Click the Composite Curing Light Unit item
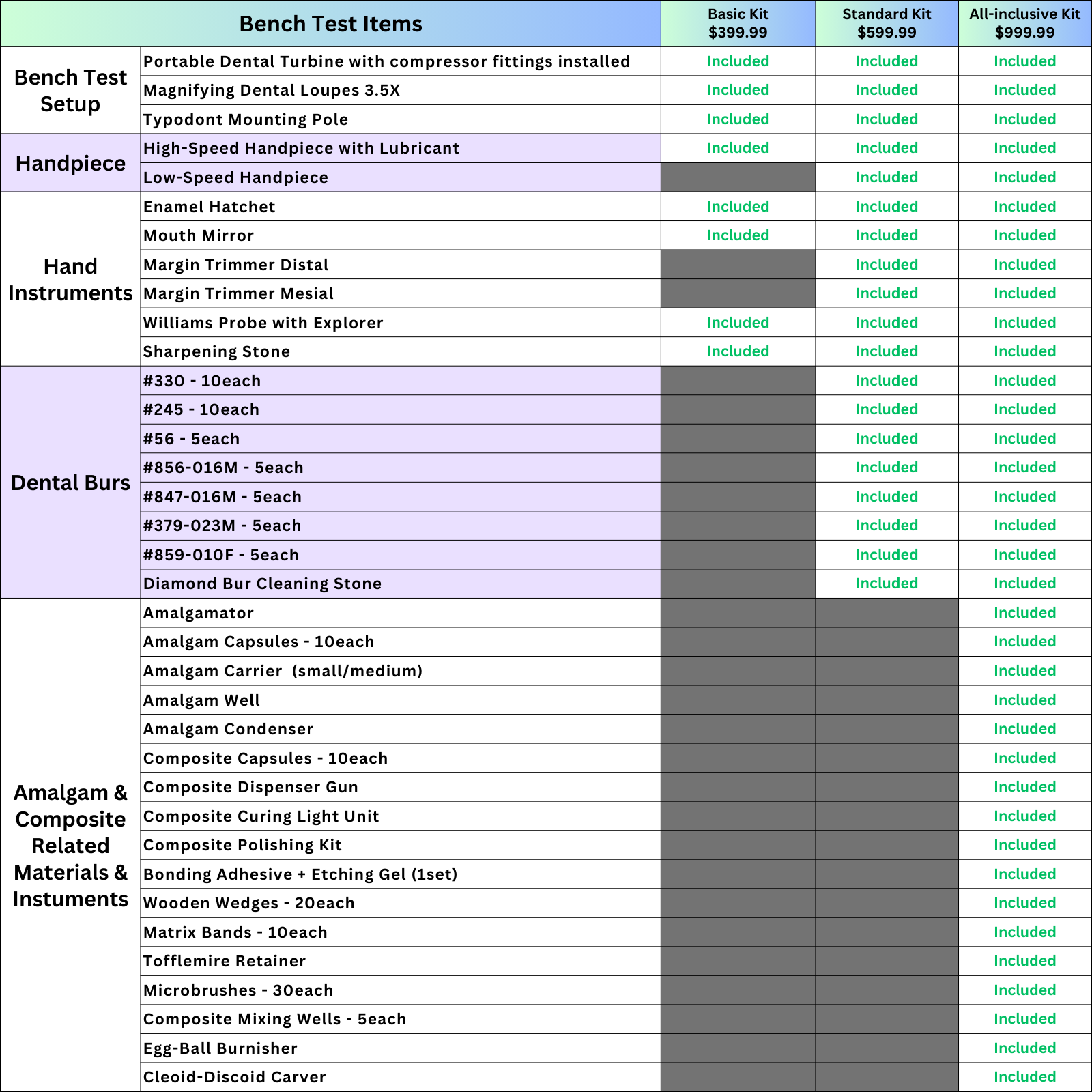The height and width of the screenshot is (1092, 1092). pyautogui.click(x=261, y=816)
